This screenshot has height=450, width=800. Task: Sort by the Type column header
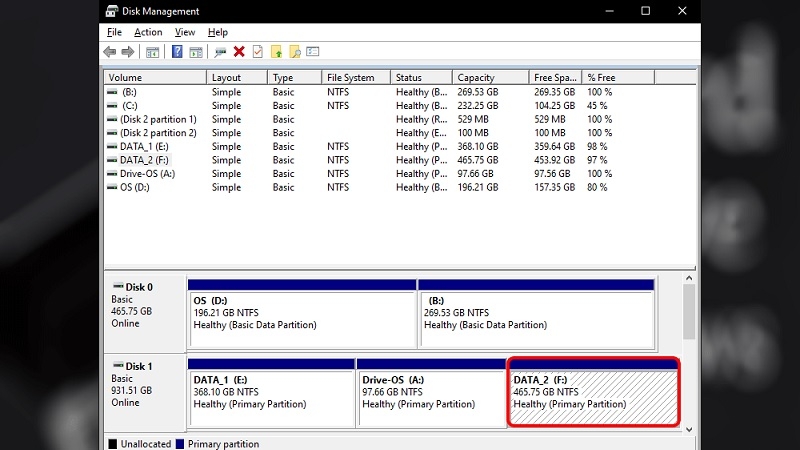(294, 78)
